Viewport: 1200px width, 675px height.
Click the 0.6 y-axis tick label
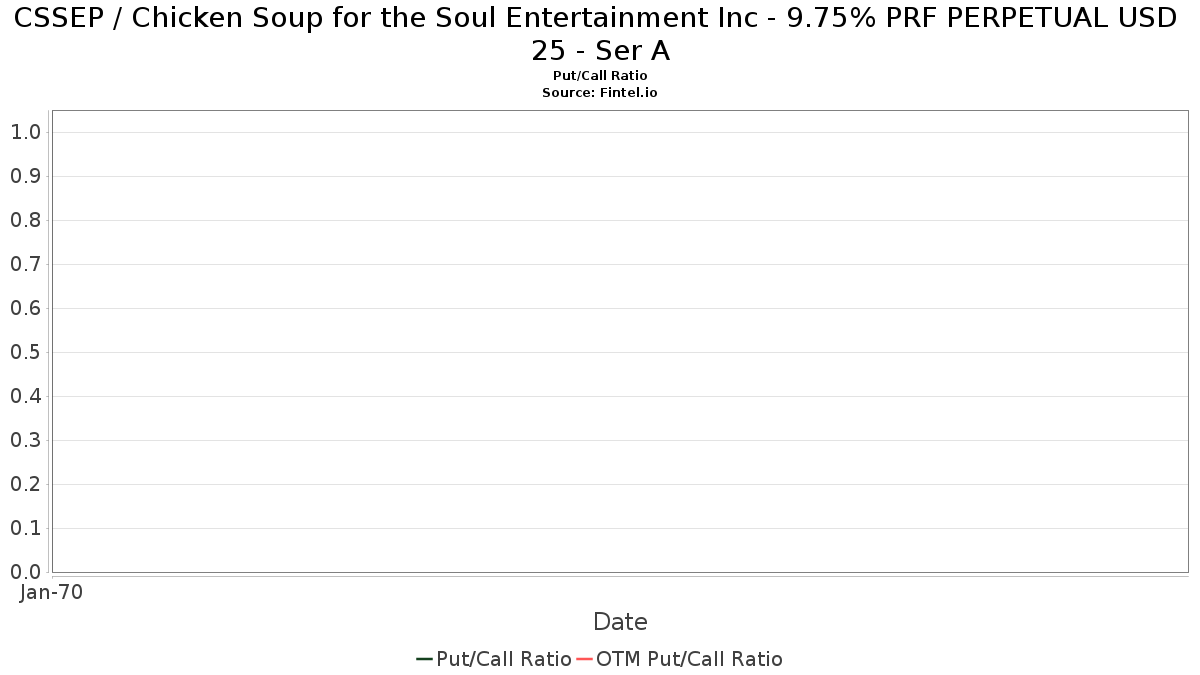click(25, 308)
